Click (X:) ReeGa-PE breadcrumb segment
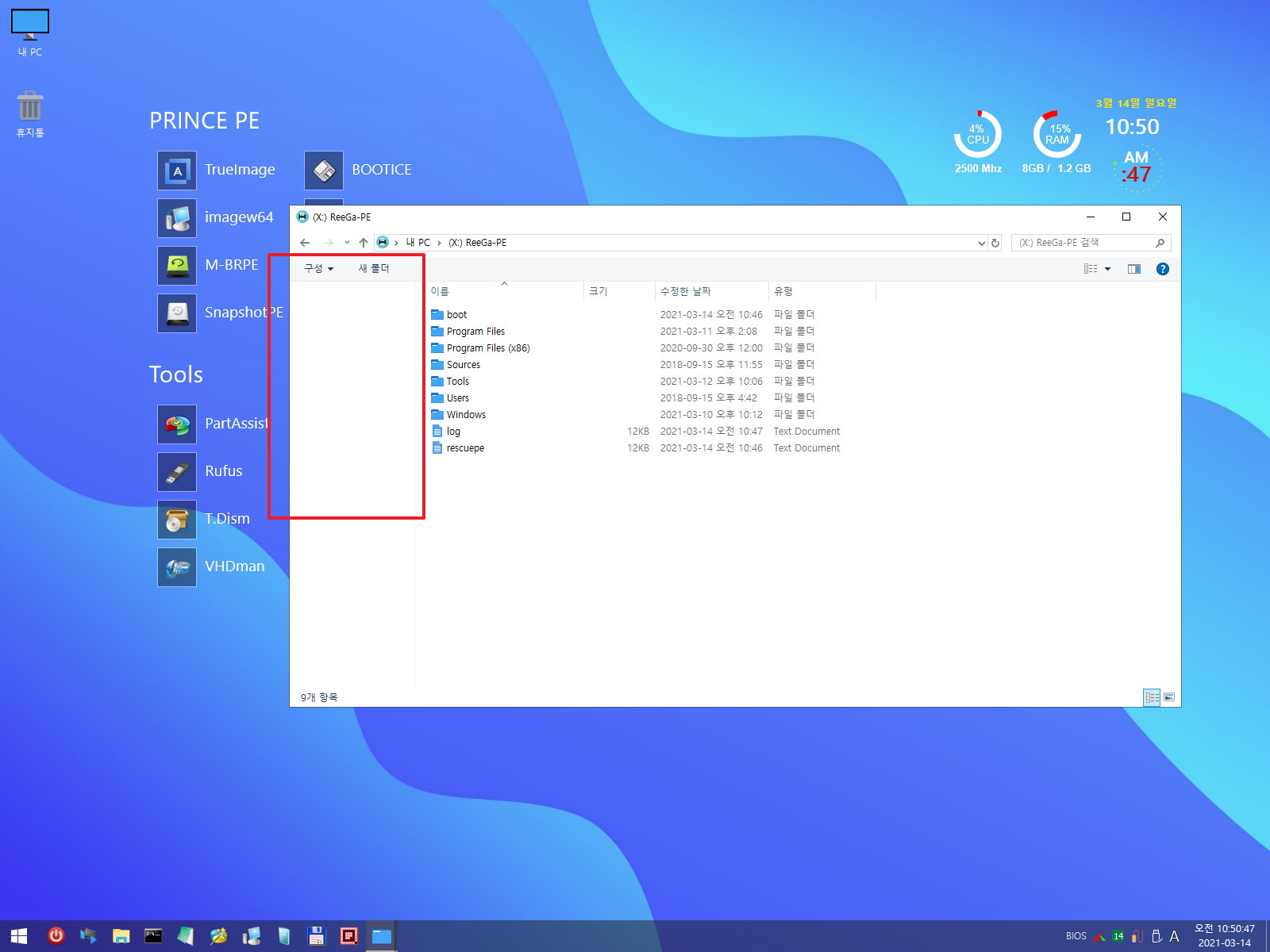Viewport: 1270px width, 952px height. coord(477,243)
